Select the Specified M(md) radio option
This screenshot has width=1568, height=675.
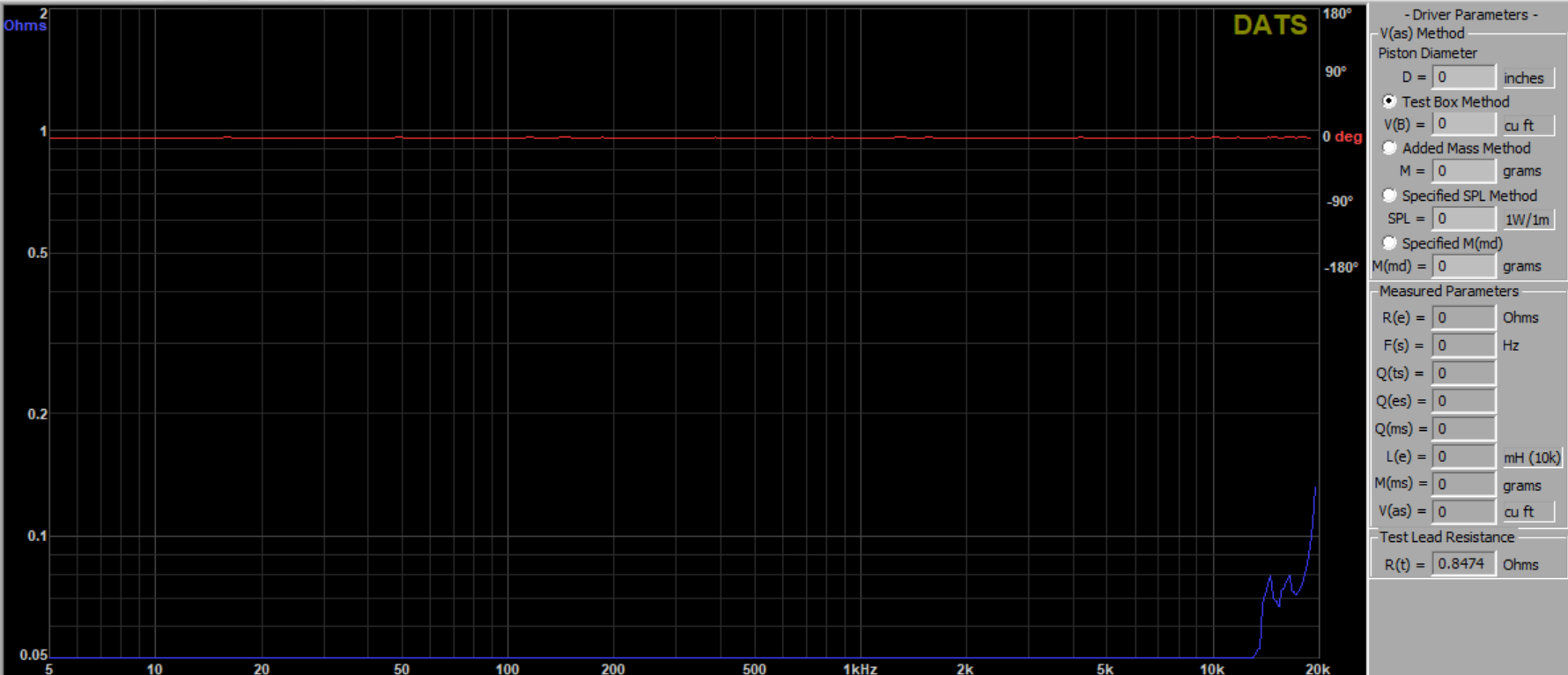point(1389,243)
